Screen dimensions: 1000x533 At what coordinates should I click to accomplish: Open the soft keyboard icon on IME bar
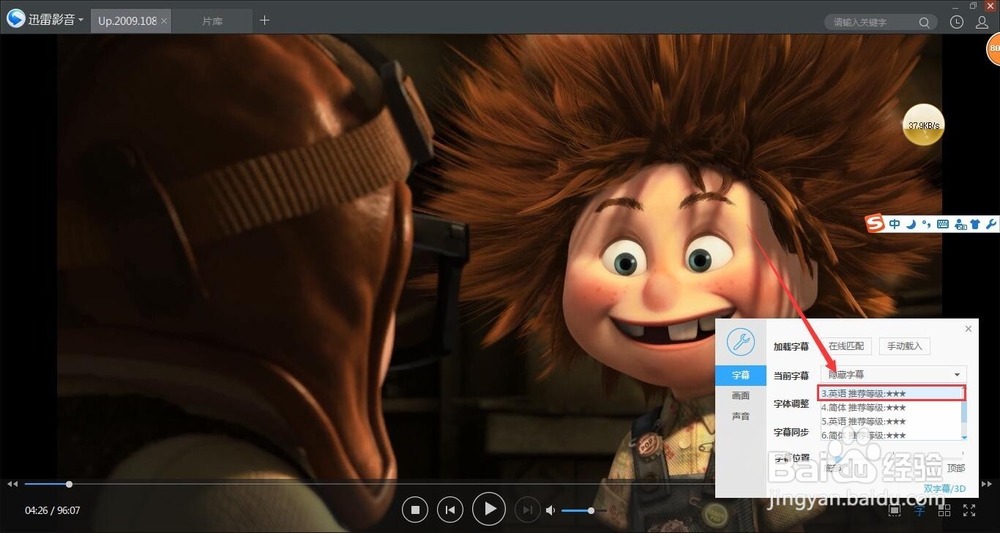pos(943,224)
